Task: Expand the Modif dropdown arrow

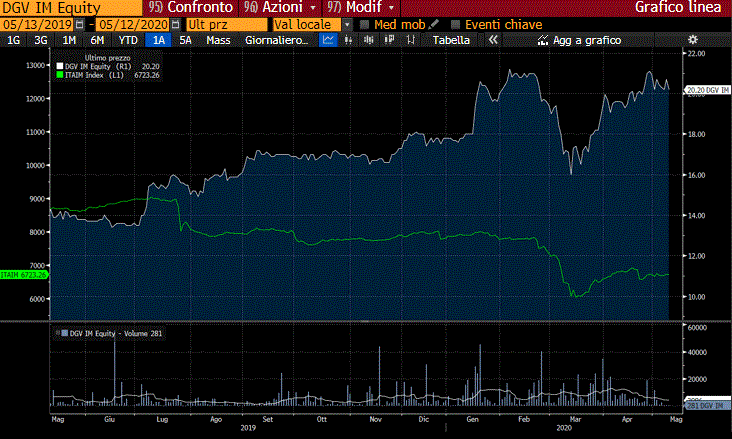Action: pyautogui.click(x=391, y=8)
